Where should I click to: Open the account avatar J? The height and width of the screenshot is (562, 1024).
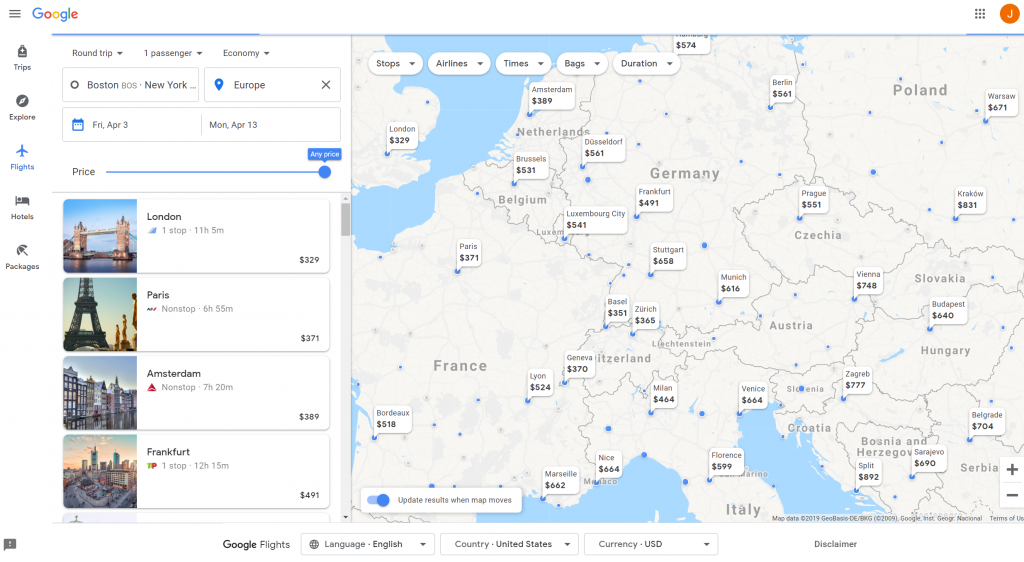click(x=1010, y=14)
